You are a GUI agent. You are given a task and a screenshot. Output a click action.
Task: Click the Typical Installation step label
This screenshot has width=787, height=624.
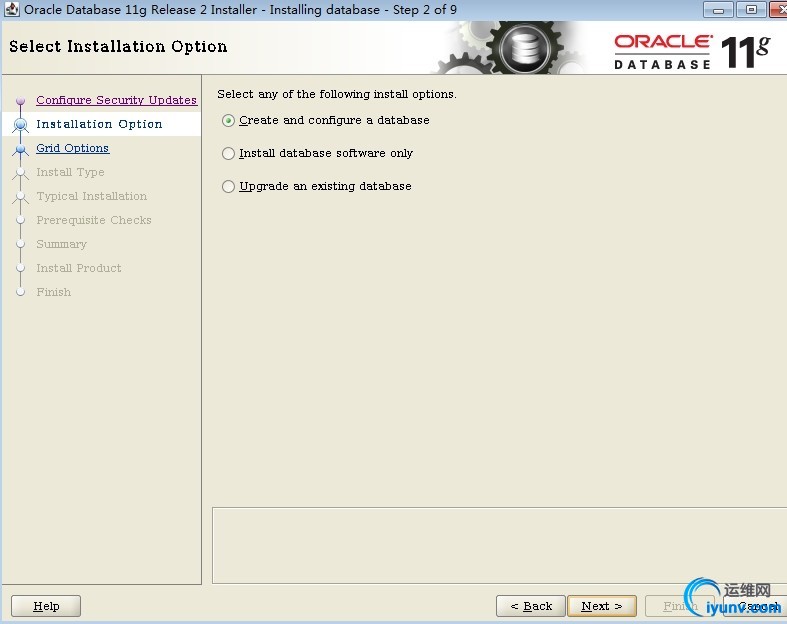click(x=92, y=196)
